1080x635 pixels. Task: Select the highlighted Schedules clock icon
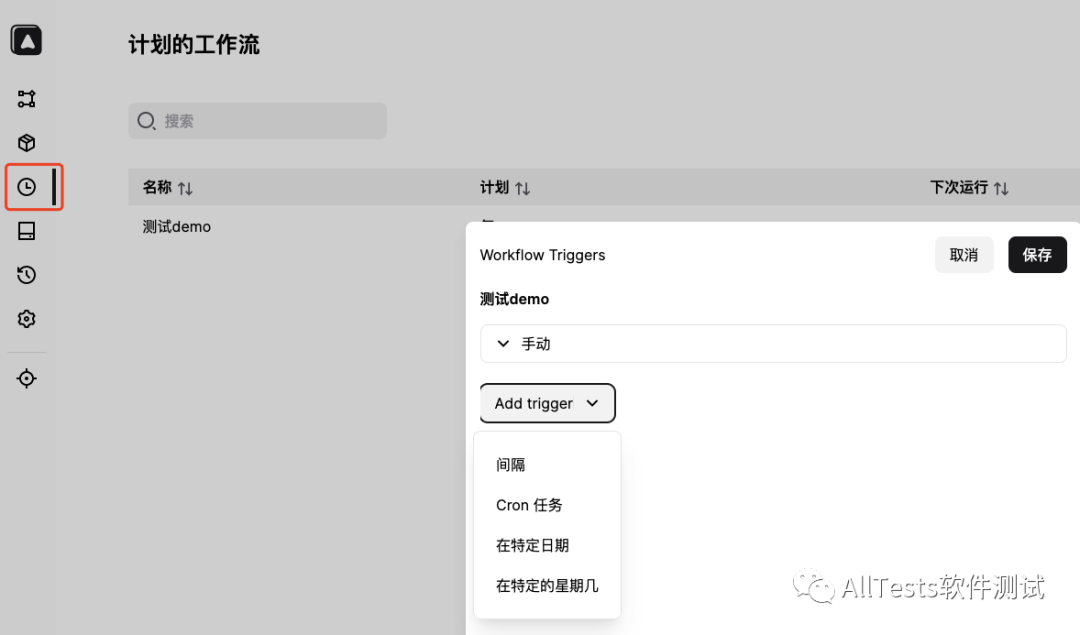[x=26, y=187]
